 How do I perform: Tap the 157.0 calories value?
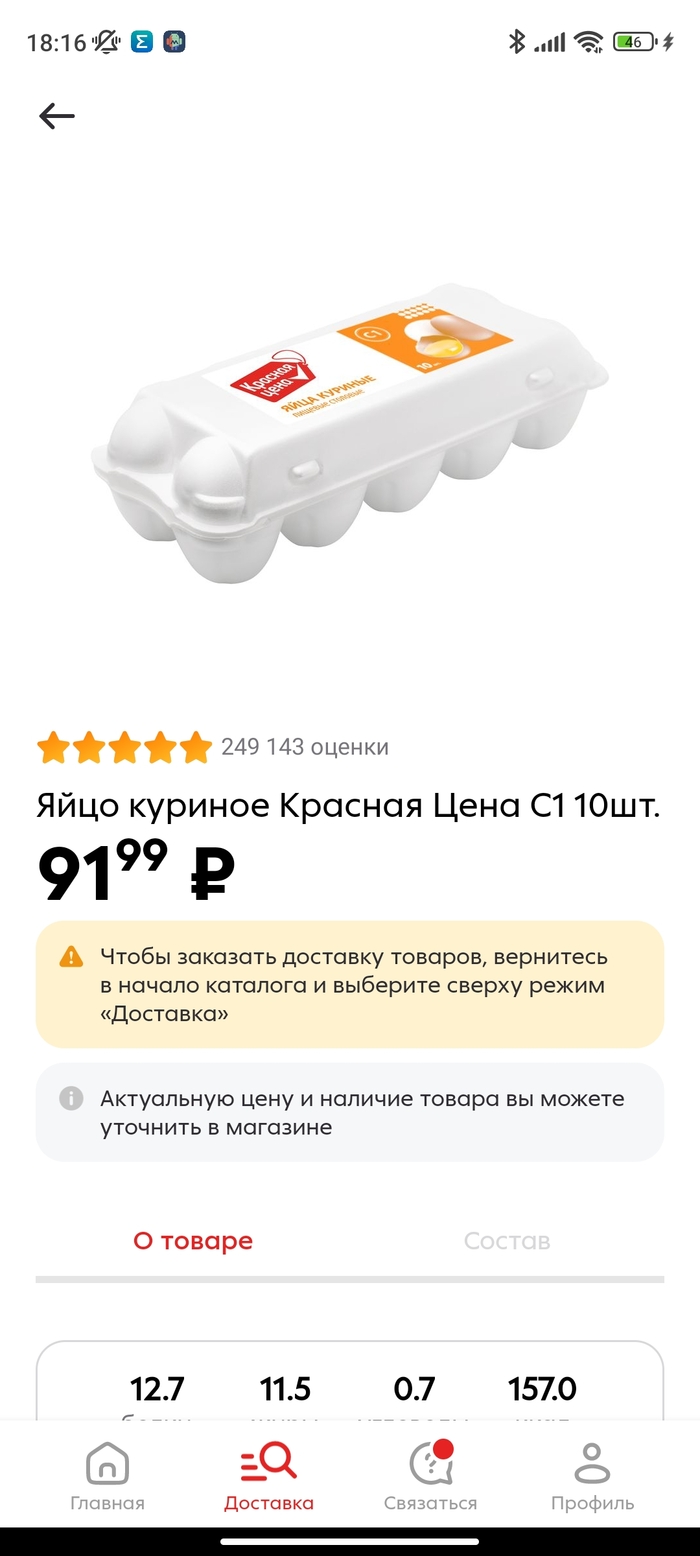pyautogui.click(x=542, y=1389)
